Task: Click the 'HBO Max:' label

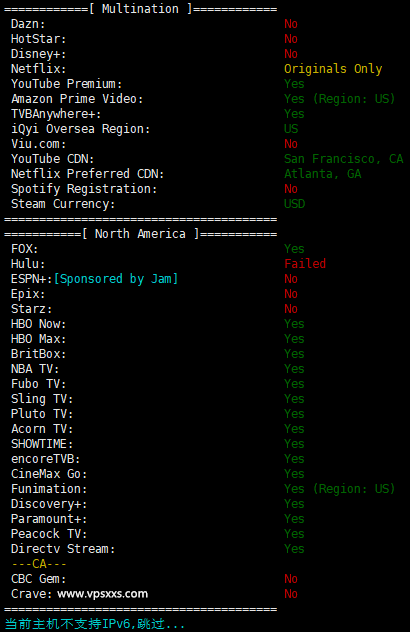Action: (38, 339)
